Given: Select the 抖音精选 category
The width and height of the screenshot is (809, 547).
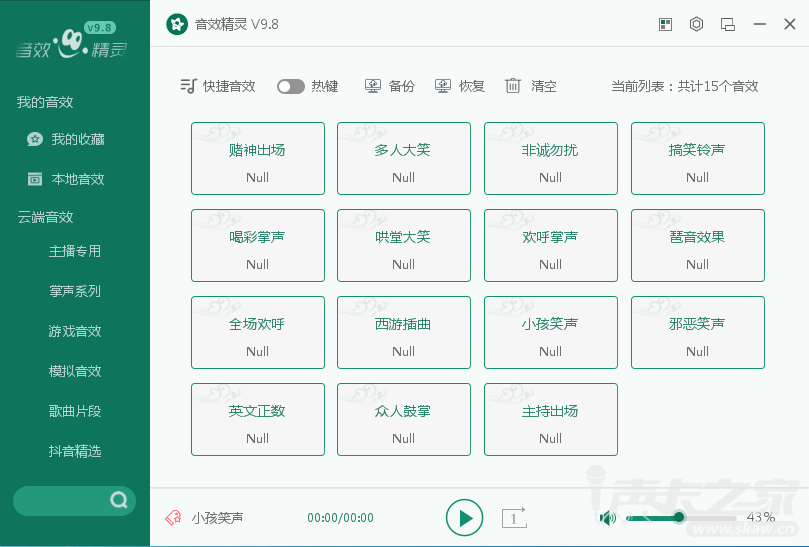Looking at the screenshot, I should coord(75,452).
